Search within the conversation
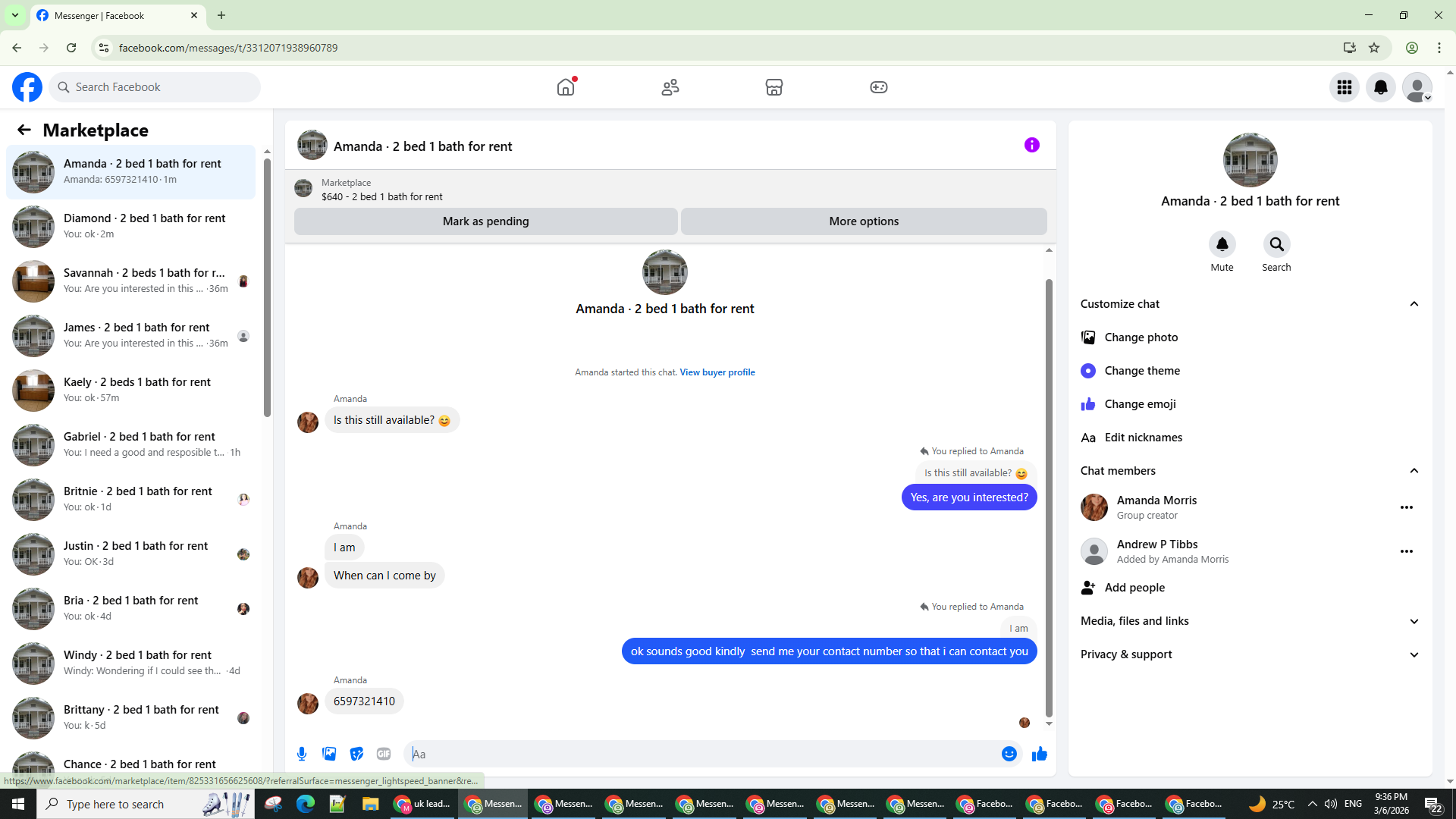Viewport: 1456px width, 819px height. click(1276, 245)
